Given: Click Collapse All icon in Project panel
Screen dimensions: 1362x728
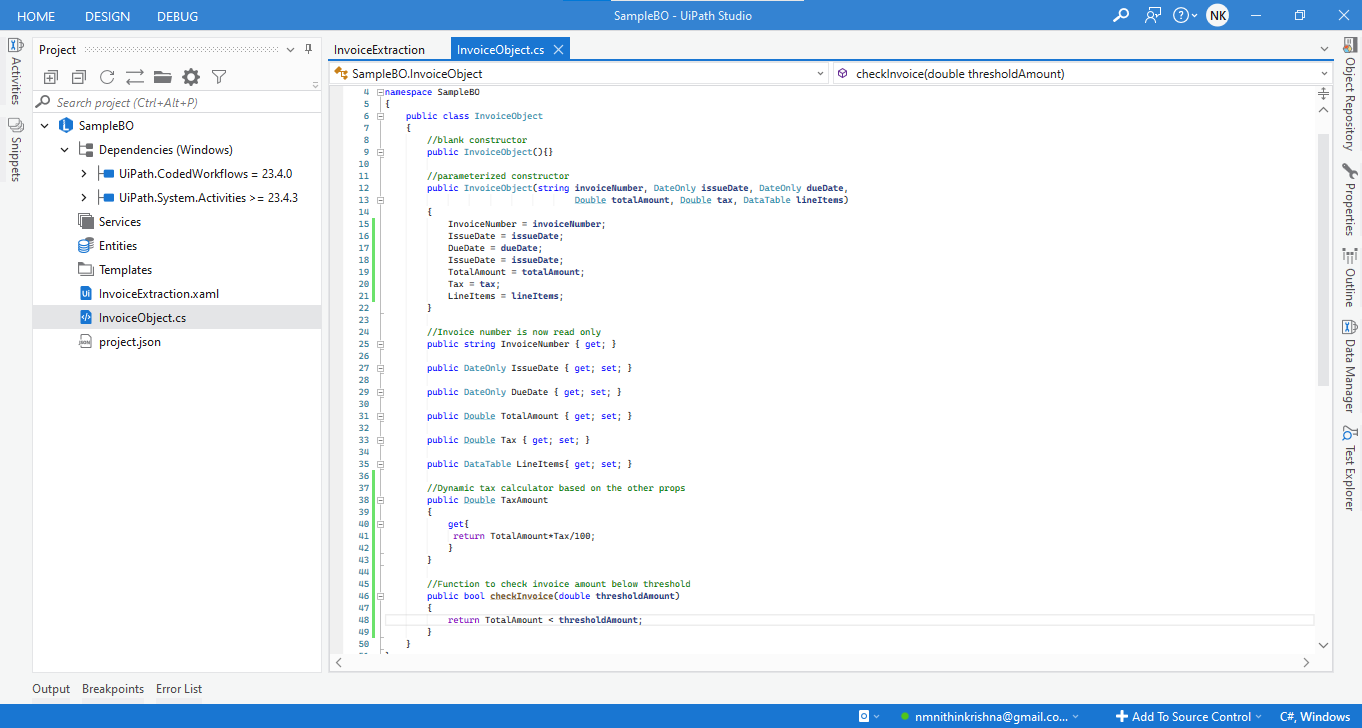Looking at the screenshot, I should (79, 77).
